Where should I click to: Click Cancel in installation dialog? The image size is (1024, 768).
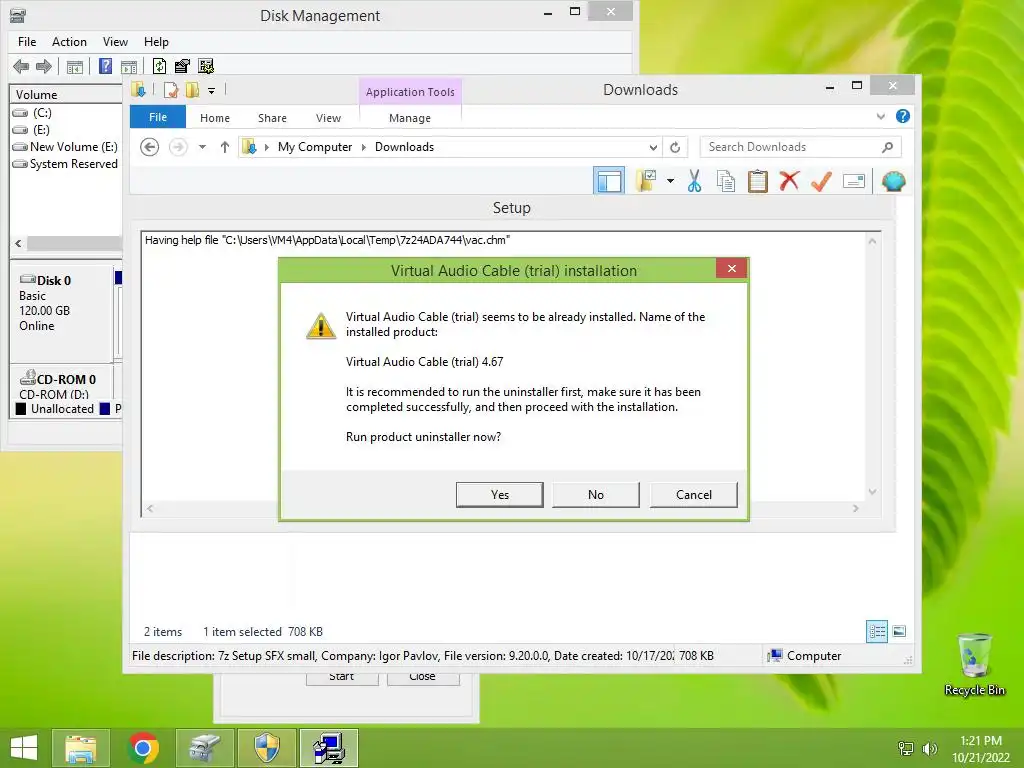click(x=694, y=494)
